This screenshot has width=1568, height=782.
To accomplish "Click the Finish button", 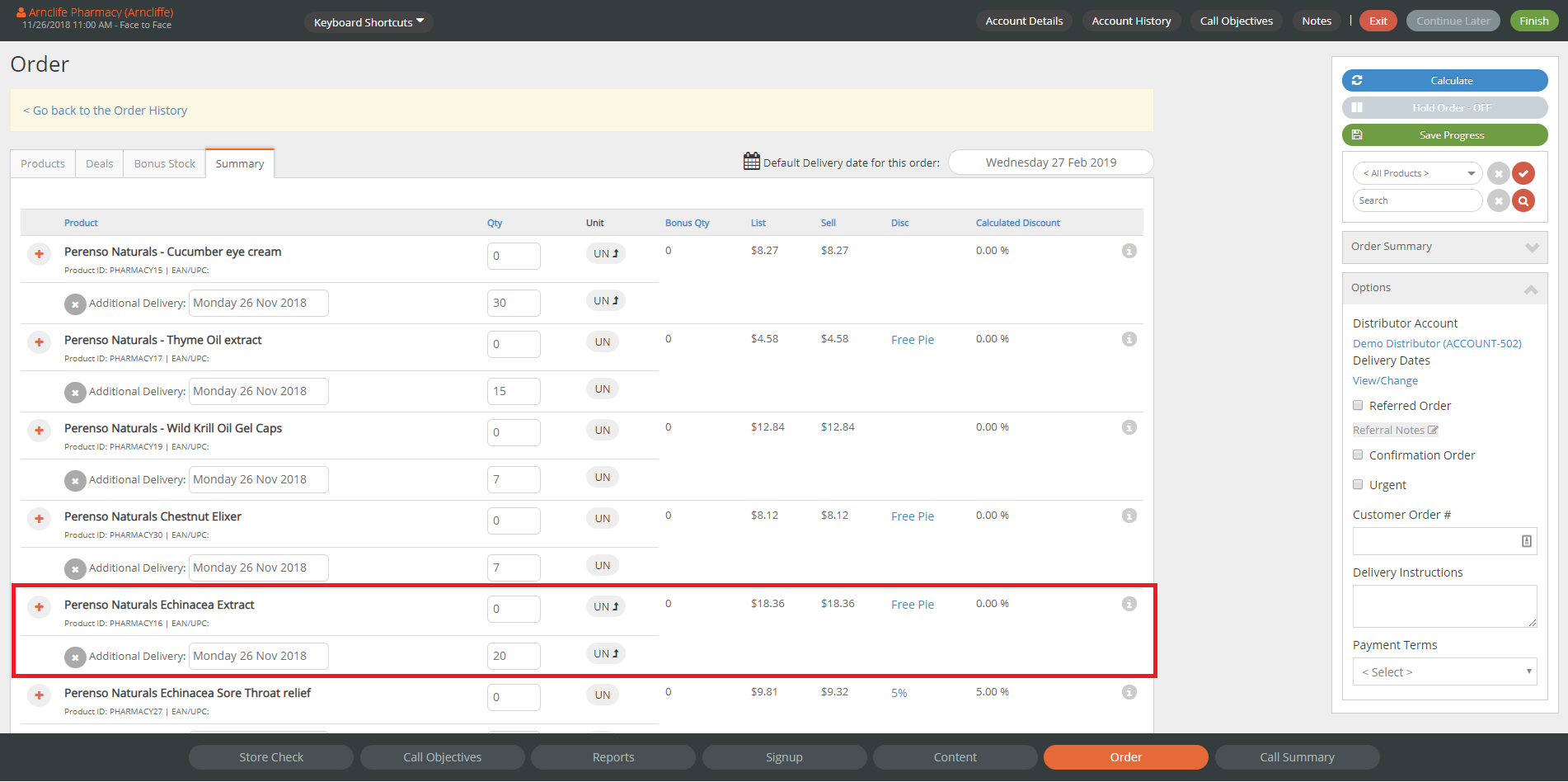I will coord(1533,21).
